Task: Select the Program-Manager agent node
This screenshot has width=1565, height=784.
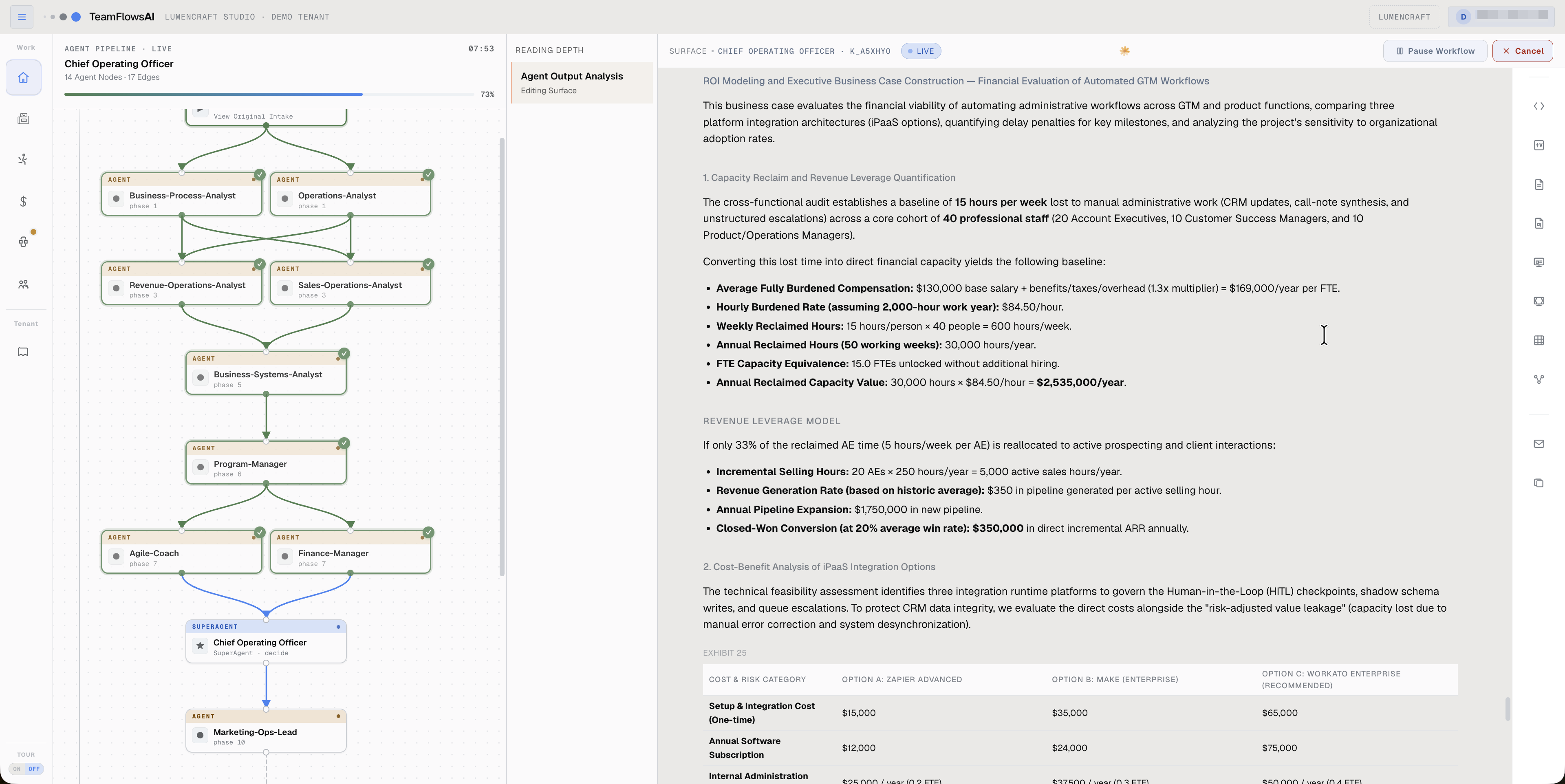Action: coord(266,463)
